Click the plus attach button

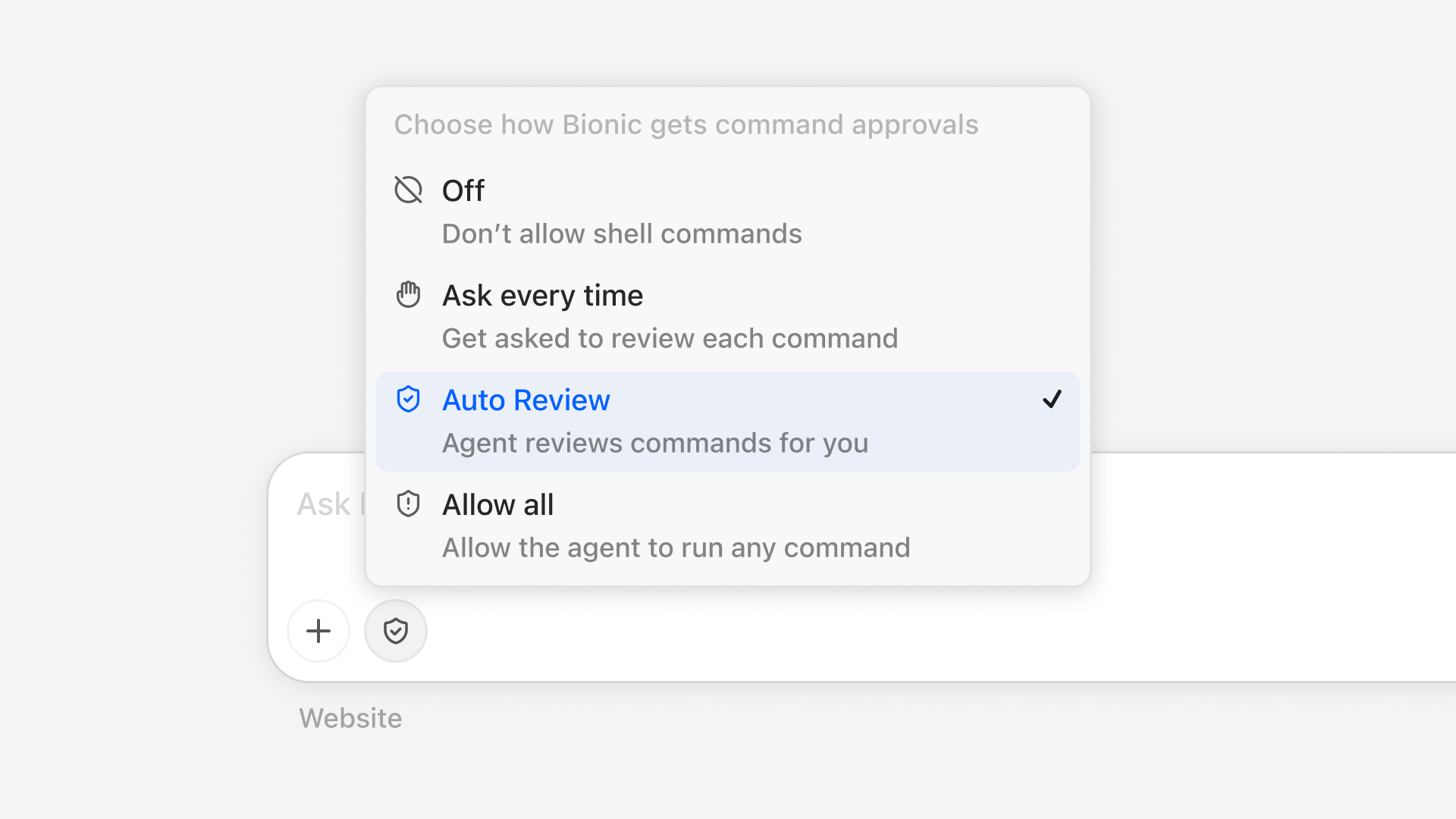(x=318, y=631)
